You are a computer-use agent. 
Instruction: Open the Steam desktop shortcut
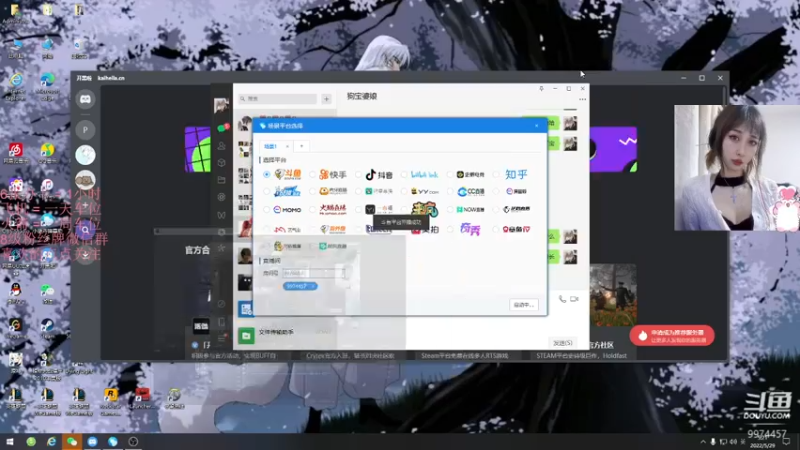coord(47,328)
